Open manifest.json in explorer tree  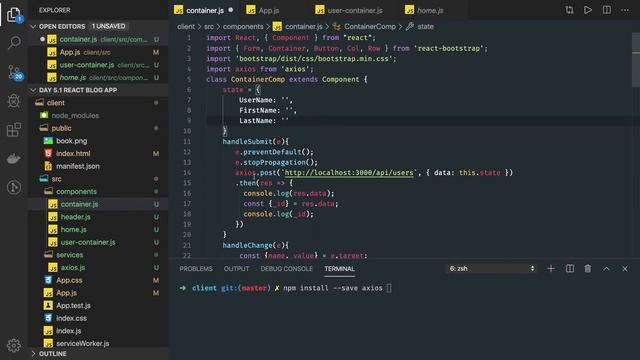tap(78, 166)
